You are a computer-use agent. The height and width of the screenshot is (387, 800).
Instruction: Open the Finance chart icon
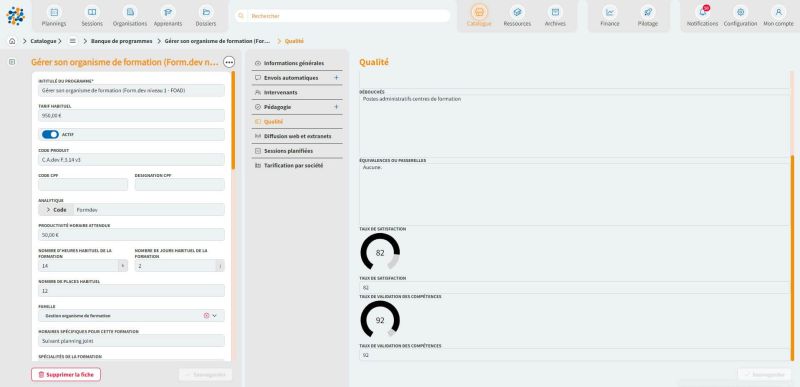click(610, 12)
